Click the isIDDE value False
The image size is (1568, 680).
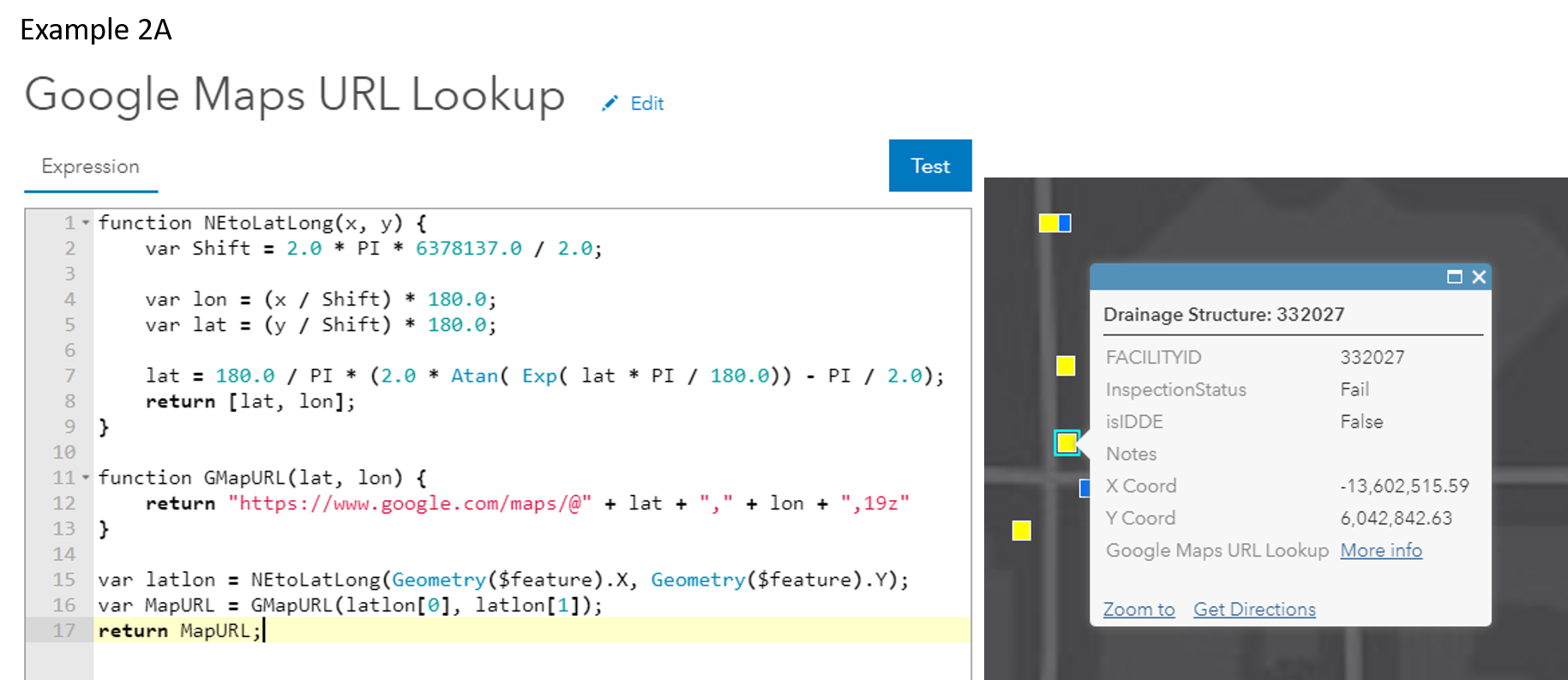click(1361, 422)
